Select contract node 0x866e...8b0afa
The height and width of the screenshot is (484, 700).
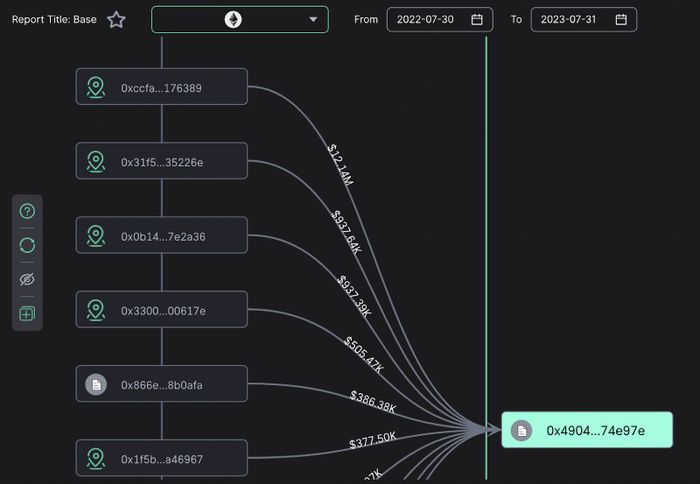(162, 384)
